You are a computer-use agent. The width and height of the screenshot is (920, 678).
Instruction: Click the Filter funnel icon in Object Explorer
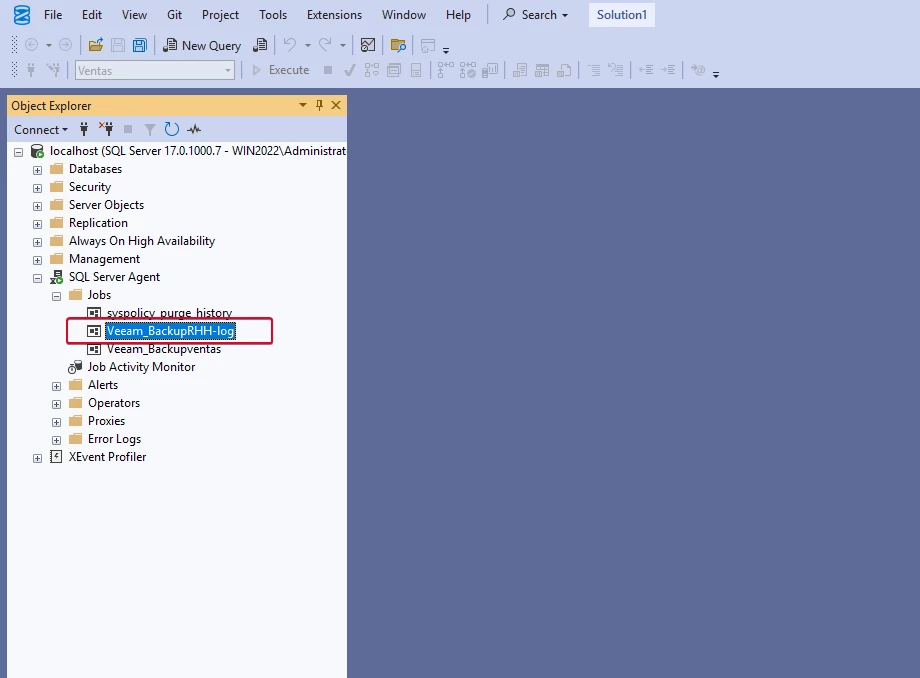tap(150, 129)
